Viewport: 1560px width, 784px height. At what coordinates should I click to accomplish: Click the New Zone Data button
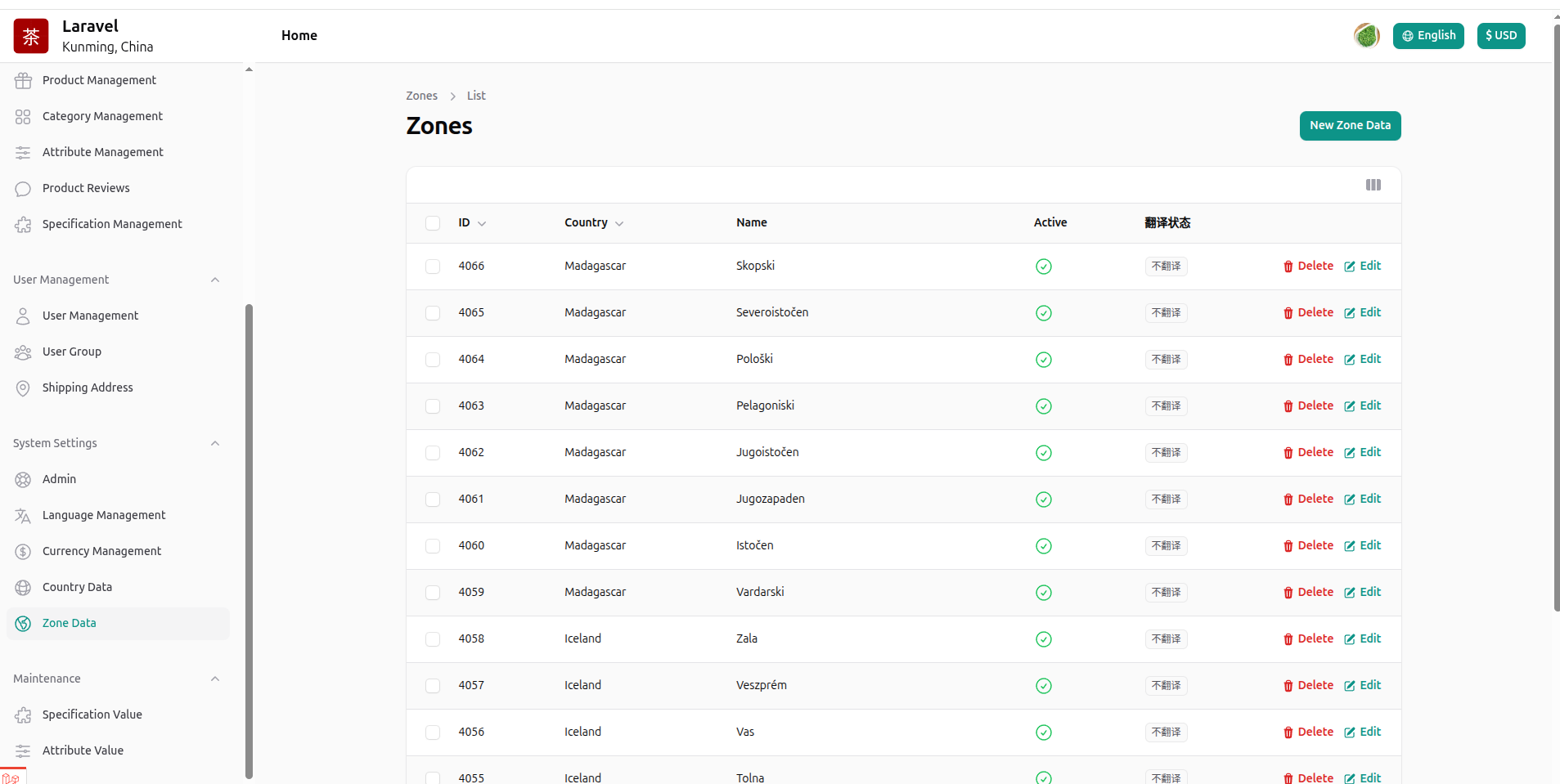click(1350, 126)
